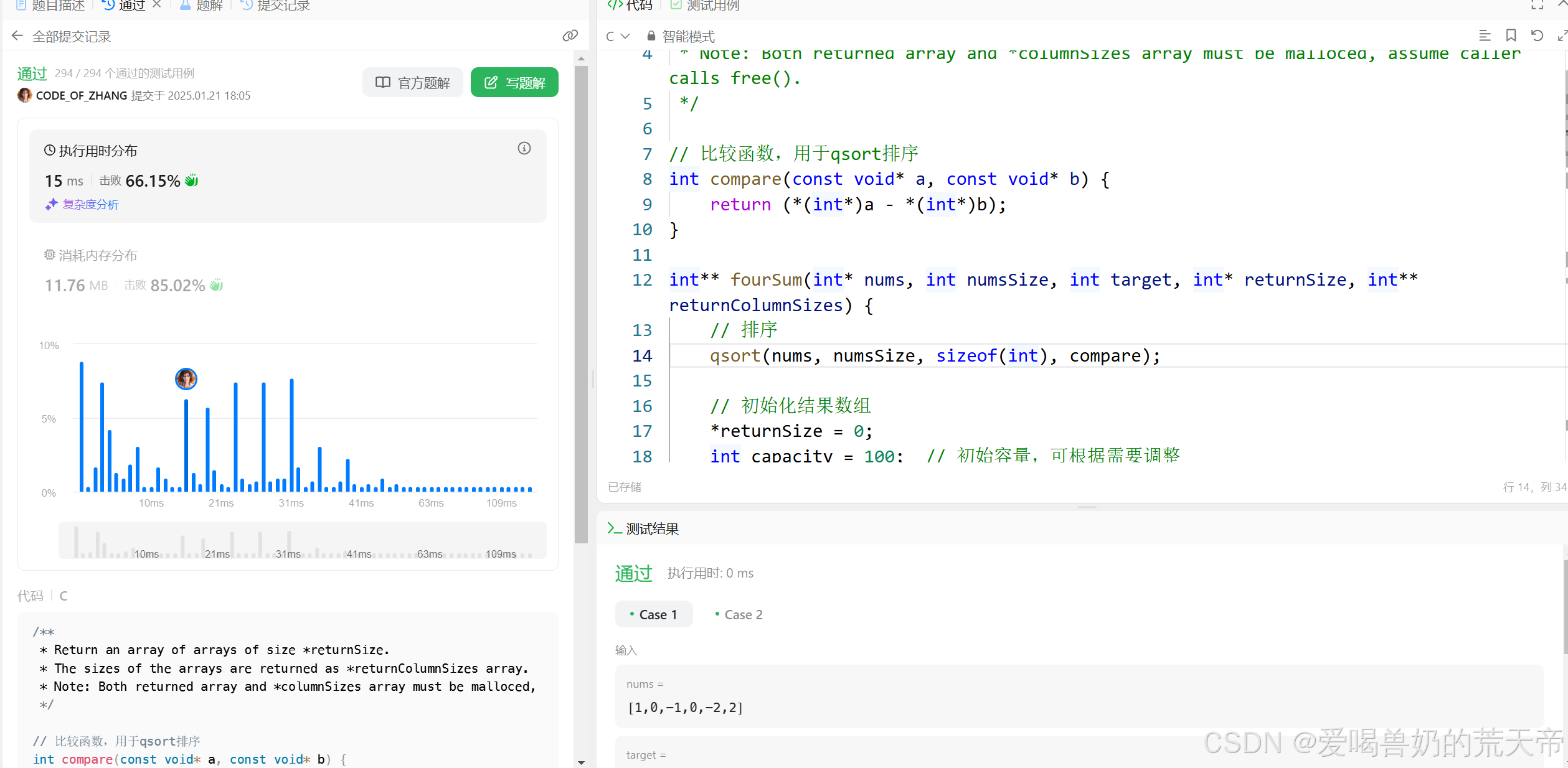The height and width of the screenshot is (768, 1568).
Task: Open the 官方题解 official solution
Action: [412, 82]
